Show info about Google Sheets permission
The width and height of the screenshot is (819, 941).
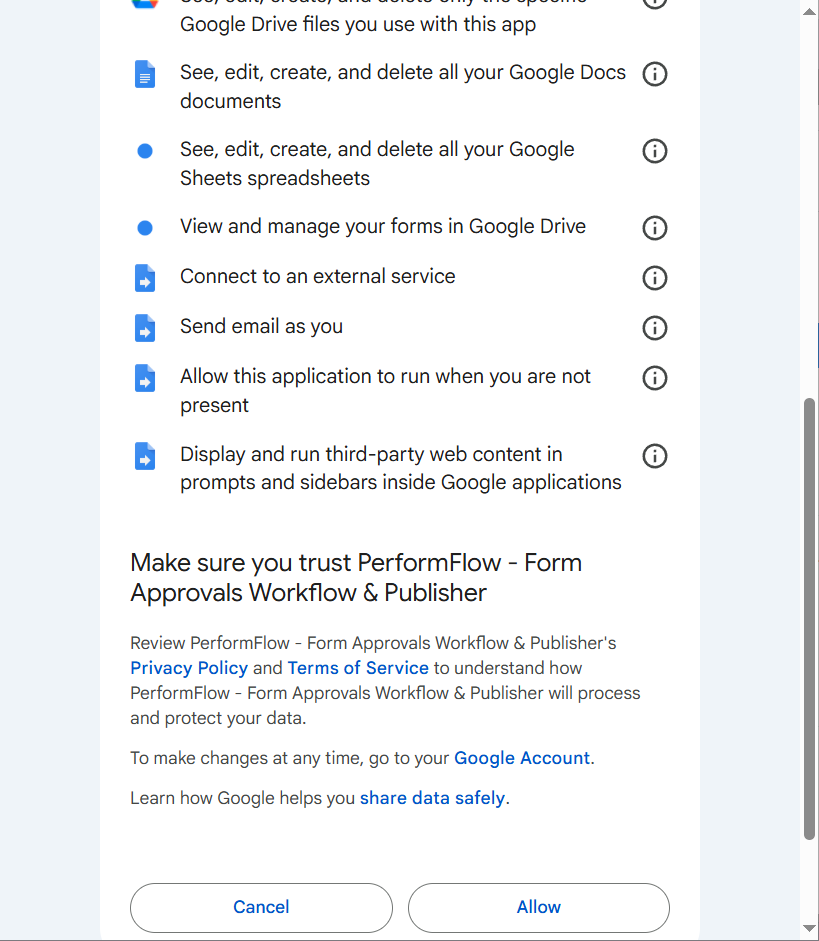coord(654,151)
